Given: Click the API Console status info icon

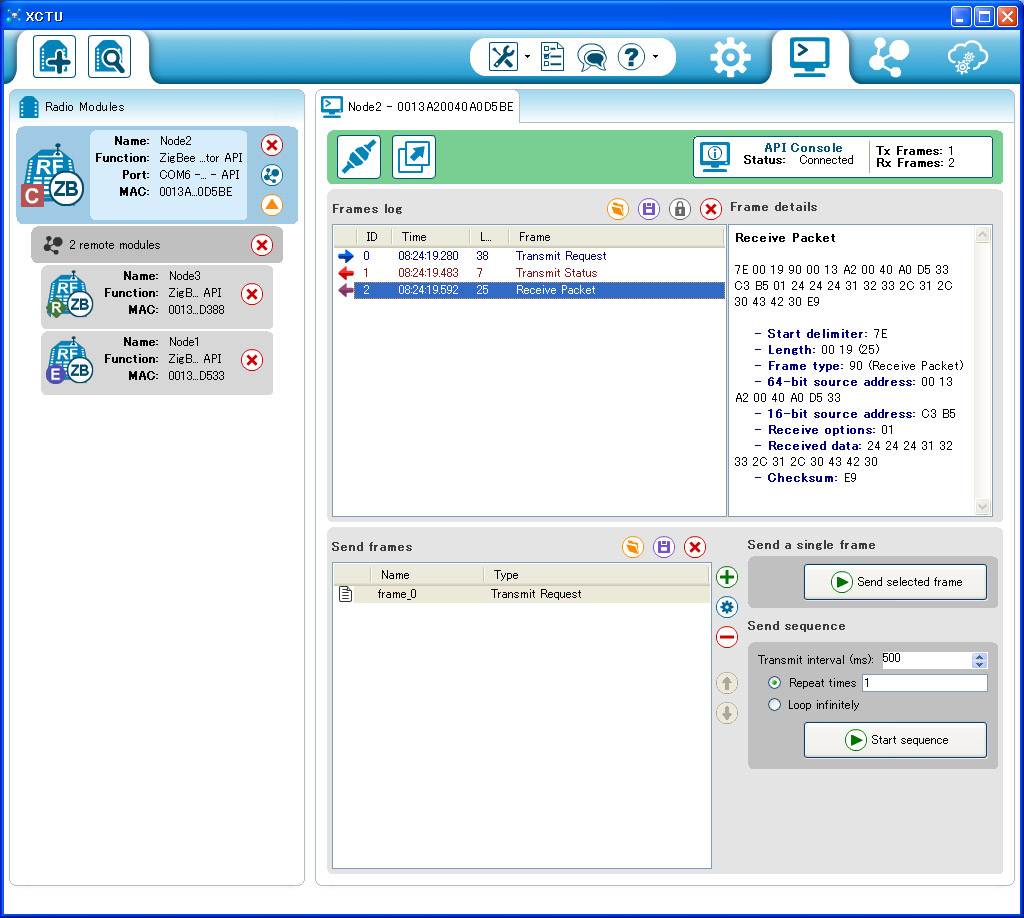Looking at the screenshot, I should pos(714,157).
